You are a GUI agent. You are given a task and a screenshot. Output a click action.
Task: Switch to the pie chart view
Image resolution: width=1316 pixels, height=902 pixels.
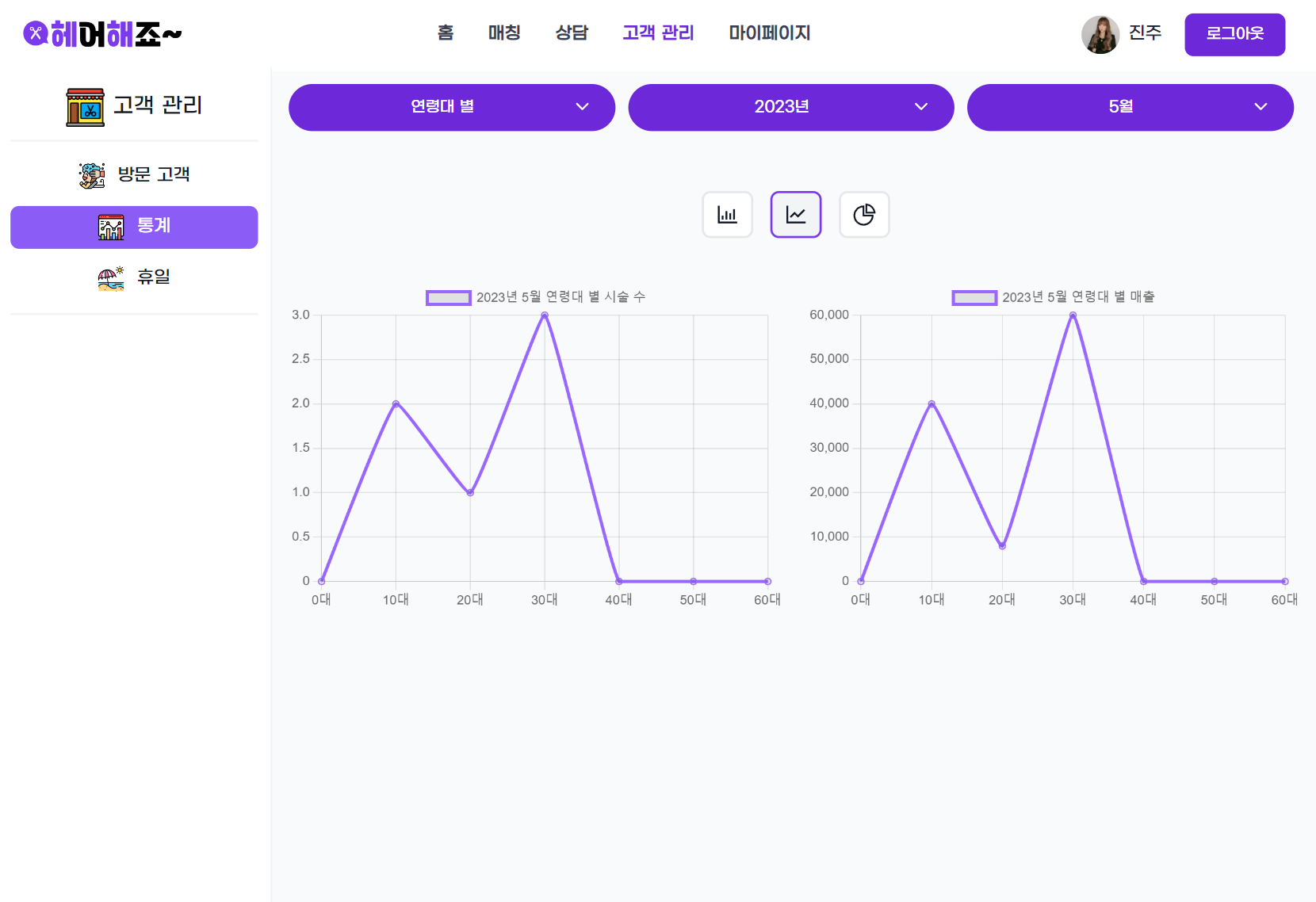point(863,214)
